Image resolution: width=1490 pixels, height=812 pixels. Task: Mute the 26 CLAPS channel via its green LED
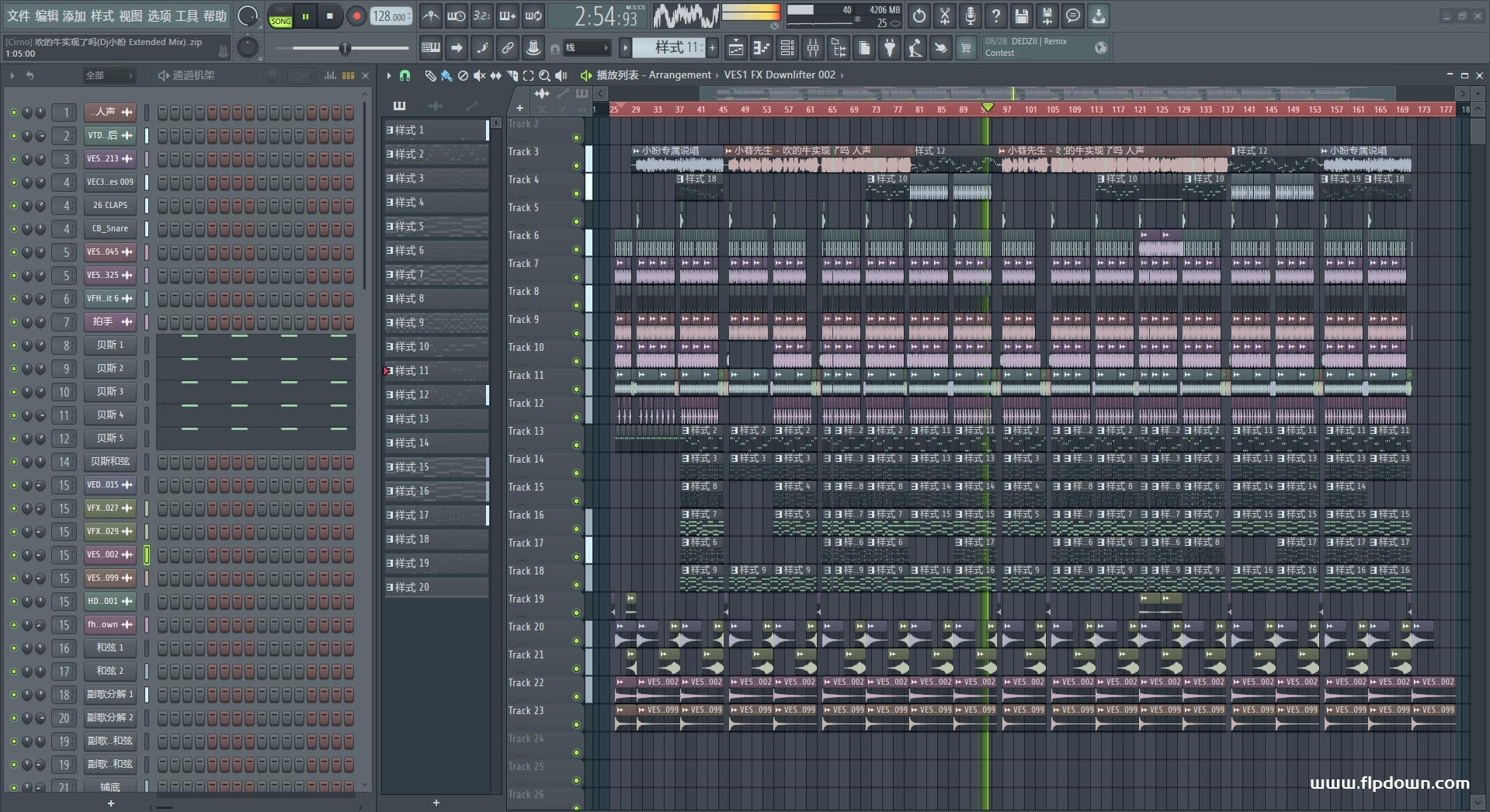[13, 206]
